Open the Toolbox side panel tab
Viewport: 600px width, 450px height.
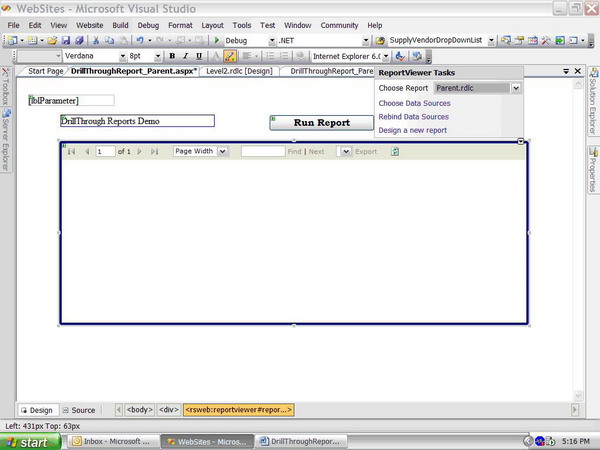(6, 87)
